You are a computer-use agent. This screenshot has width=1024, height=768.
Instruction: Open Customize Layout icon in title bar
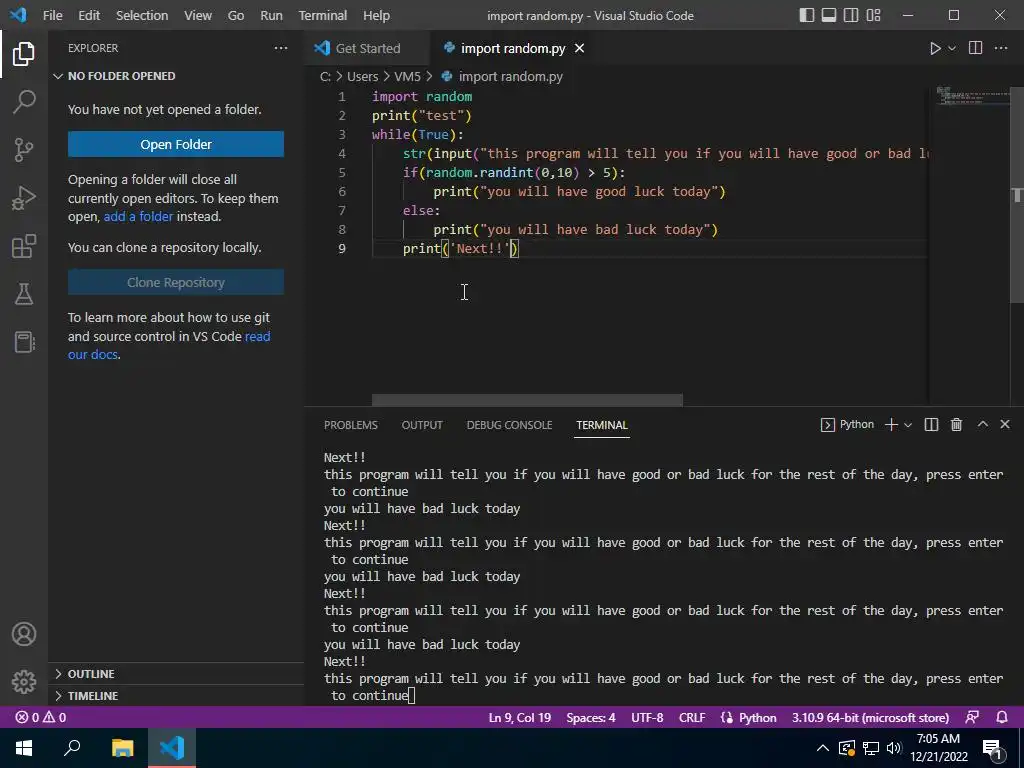[x=873, y=15]
